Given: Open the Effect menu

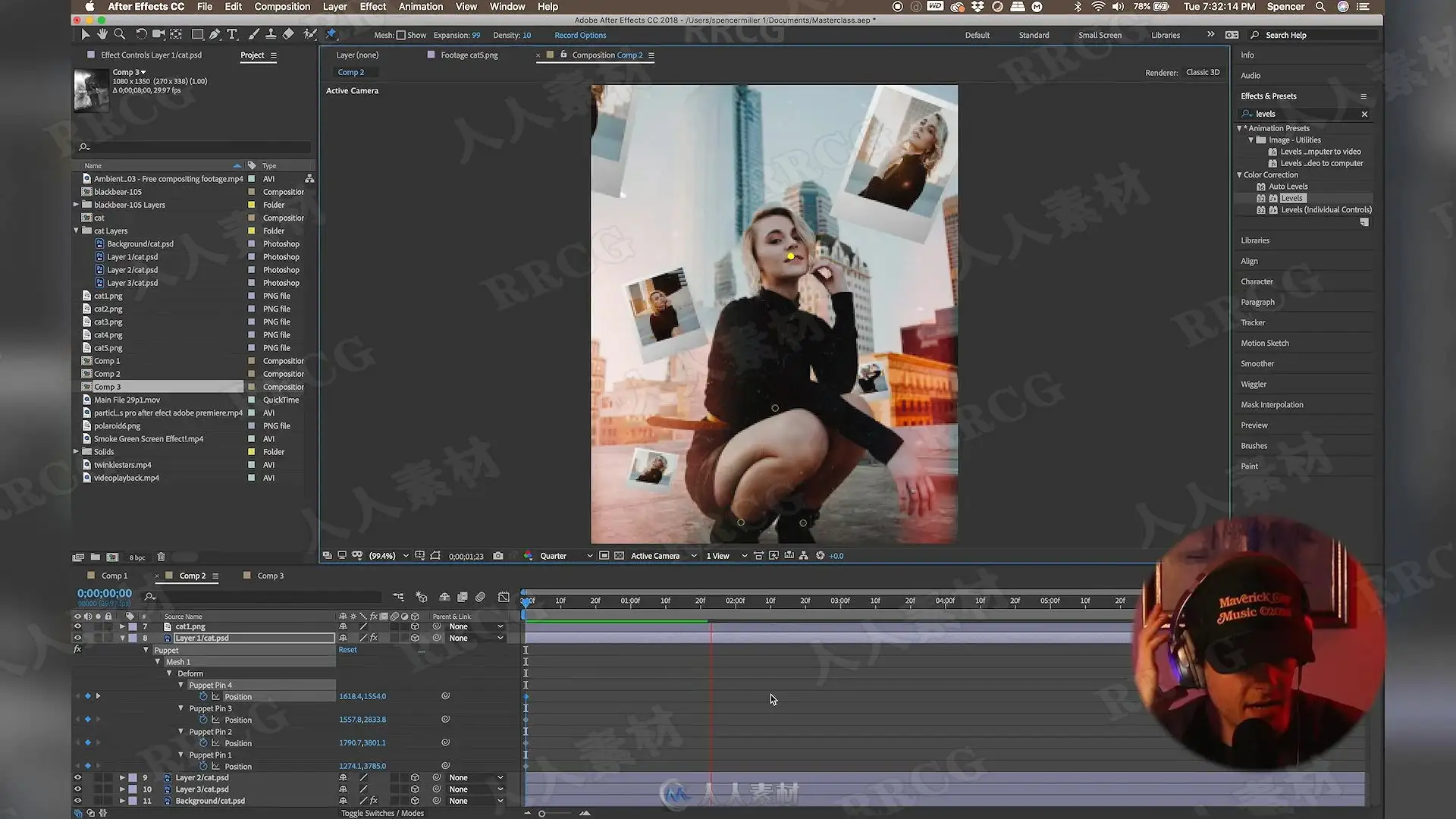Looking at the screenshot, I should (x=373, y=7).
